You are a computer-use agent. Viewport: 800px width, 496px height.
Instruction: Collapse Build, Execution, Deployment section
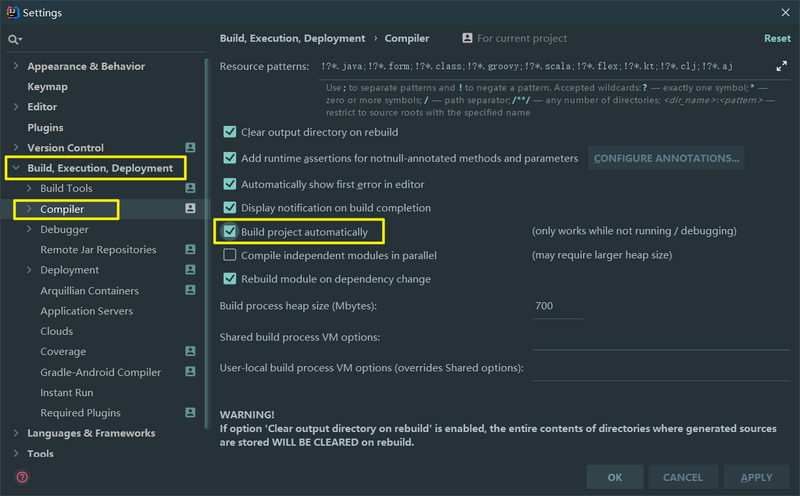point(16,168)
